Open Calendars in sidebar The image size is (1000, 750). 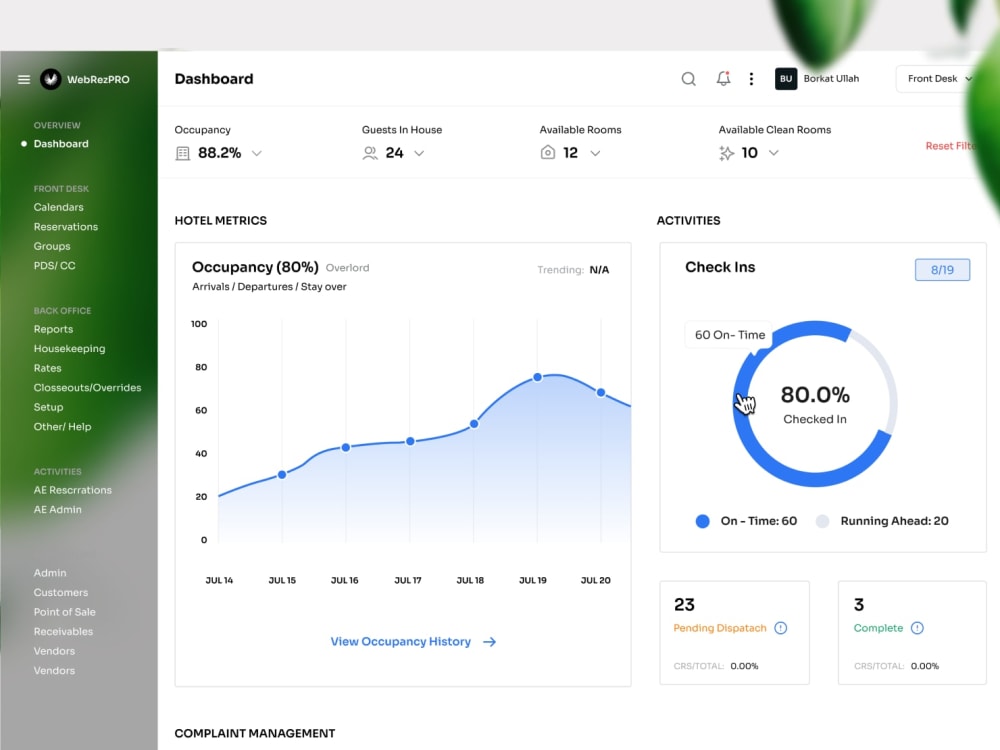click(x=59, y=207)
